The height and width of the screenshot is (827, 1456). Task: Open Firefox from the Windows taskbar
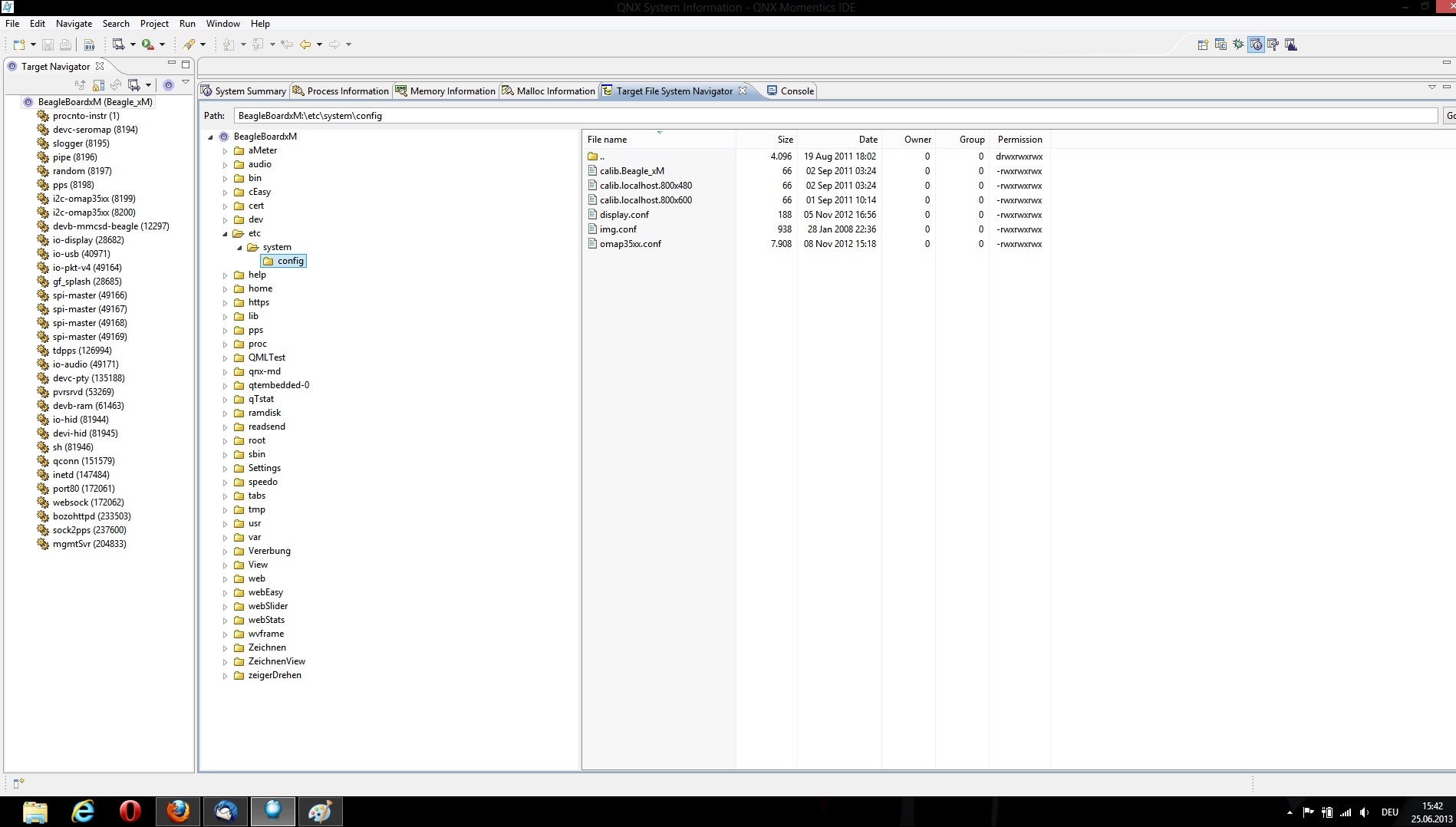[178, 811]
